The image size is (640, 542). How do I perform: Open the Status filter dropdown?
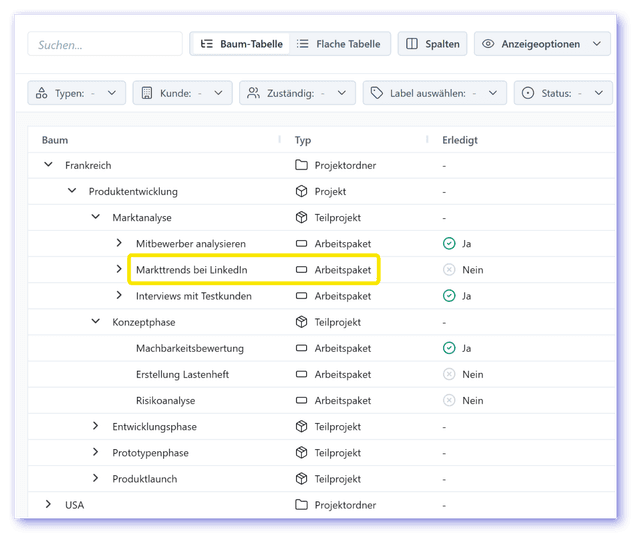(563, 93)
